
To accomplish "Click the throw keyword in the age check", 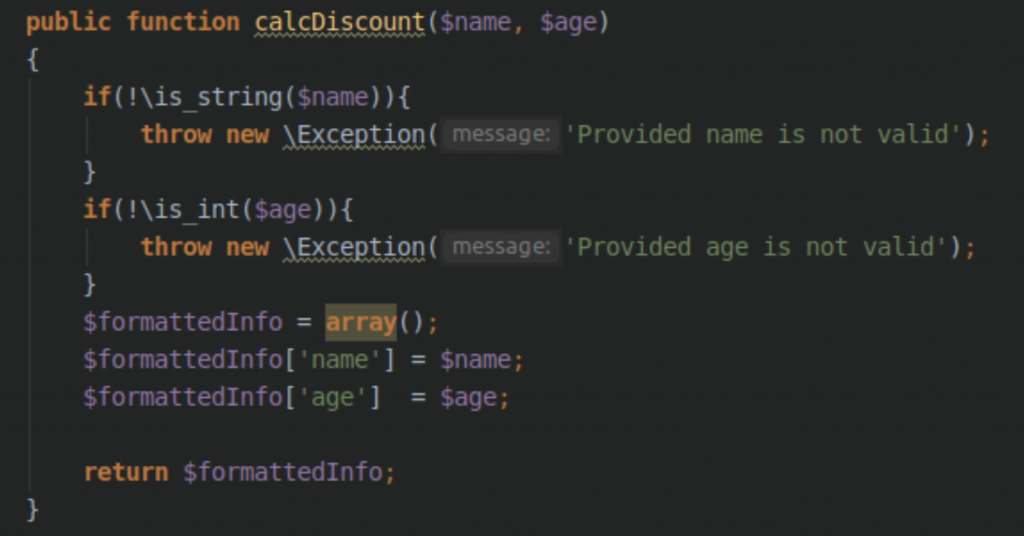I will 176,247.
